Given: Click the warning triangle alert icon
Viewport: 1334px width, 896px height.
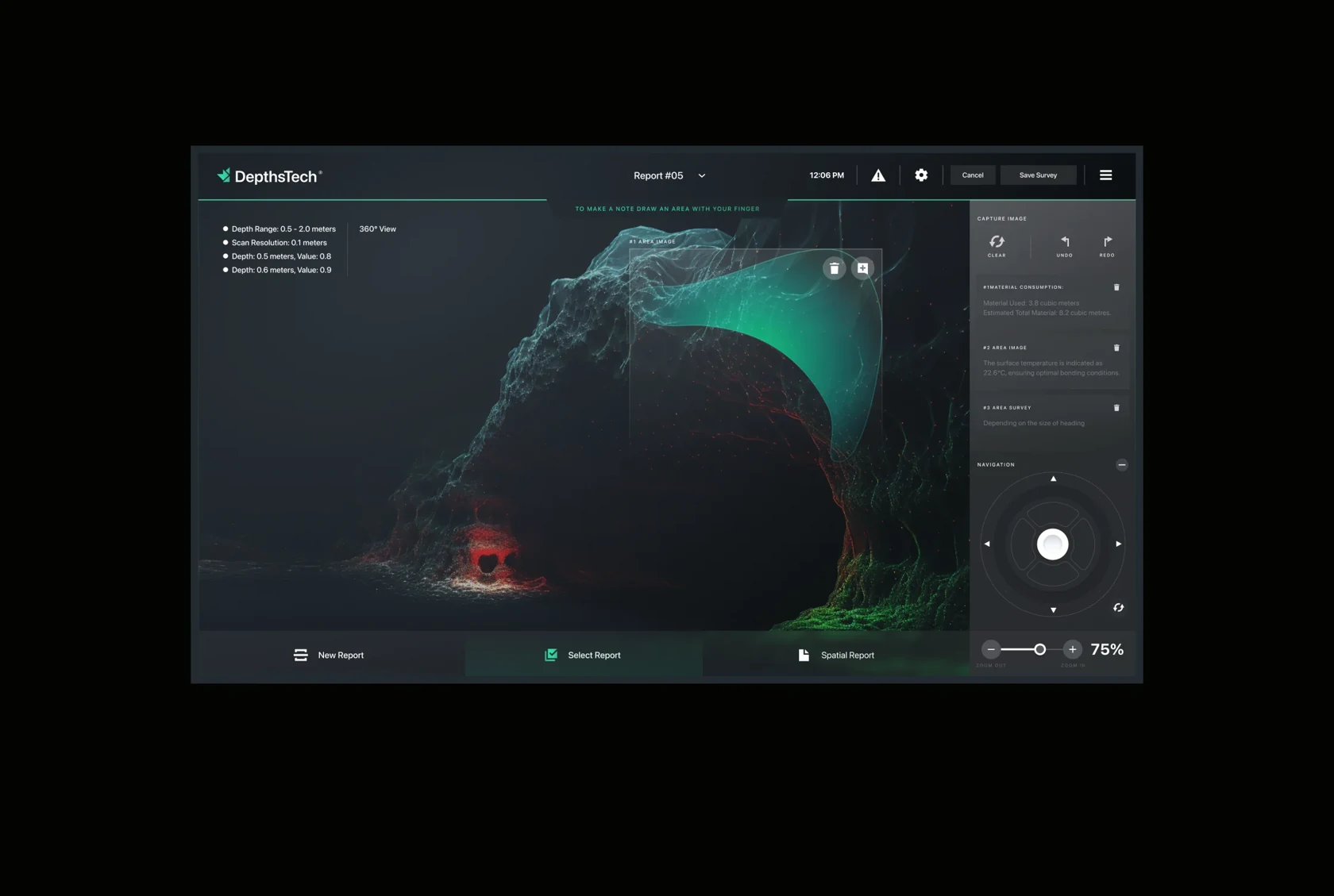Looking at the screenshot, I should 878,175.
